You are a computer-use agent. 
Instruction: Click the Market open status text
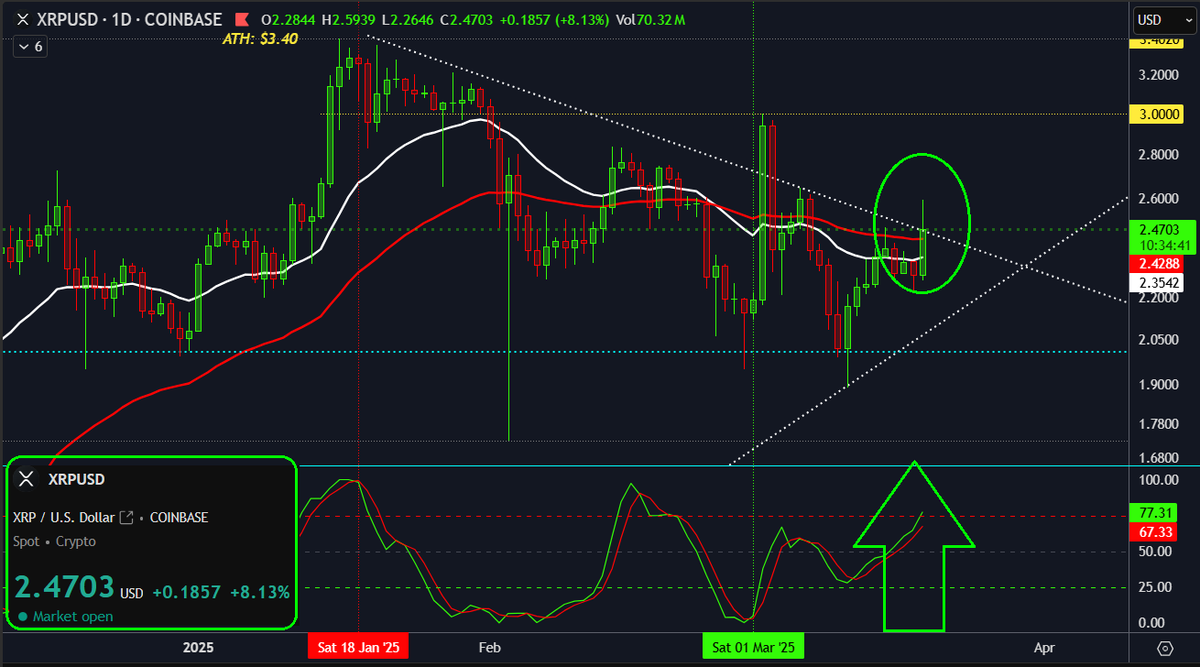point(73,616)
